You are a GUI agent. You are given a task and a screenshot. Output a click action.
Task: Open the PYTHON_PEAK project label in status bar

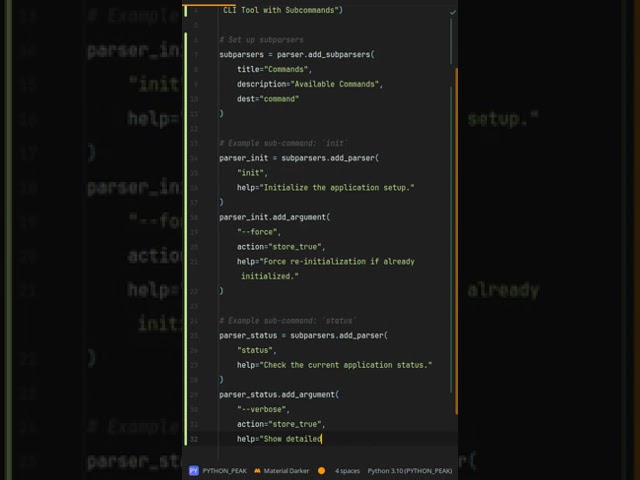(x=224, y=471)
